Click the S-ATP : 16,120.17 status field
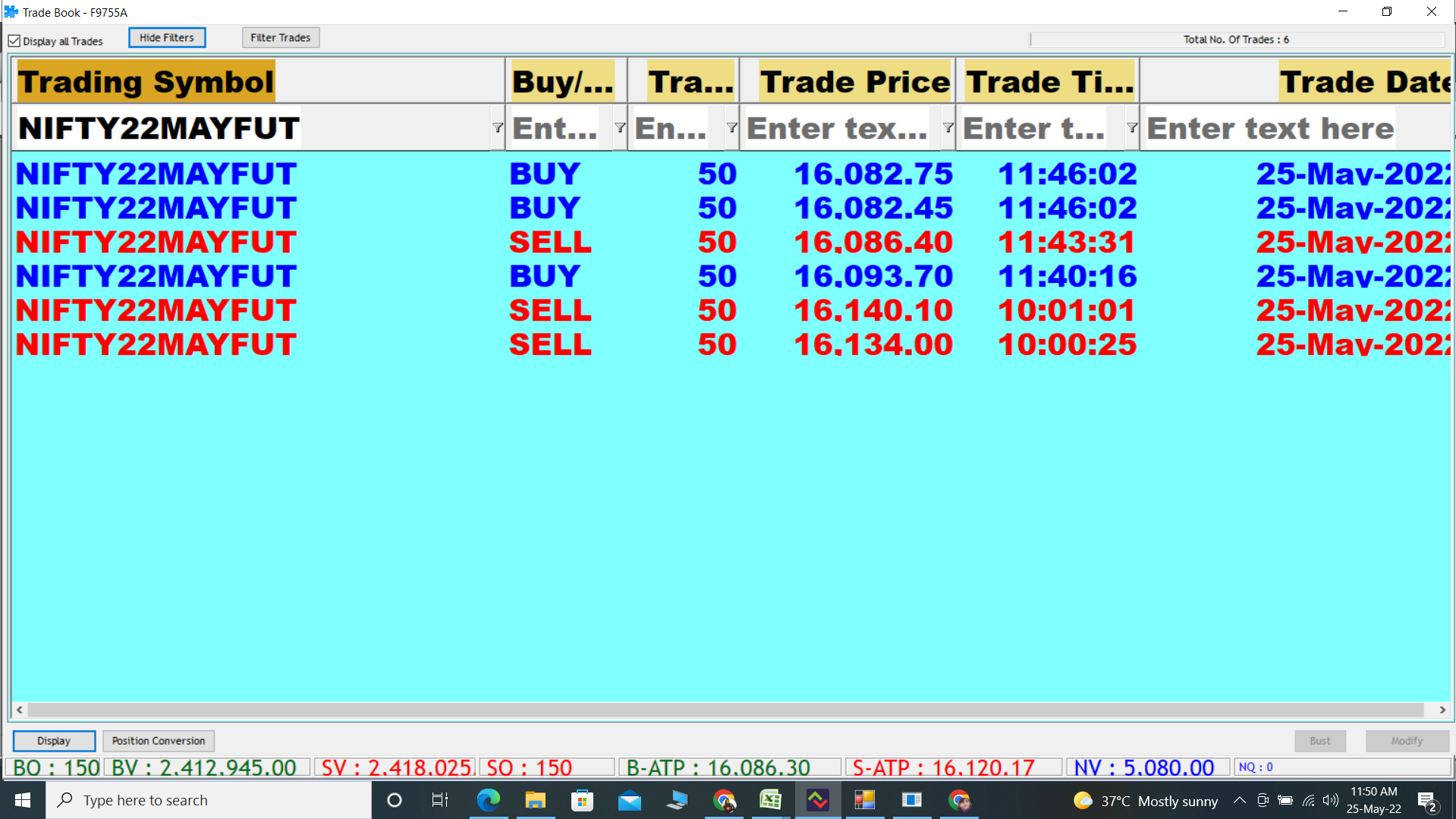The image size is (1456, 819). pos(954,767)
